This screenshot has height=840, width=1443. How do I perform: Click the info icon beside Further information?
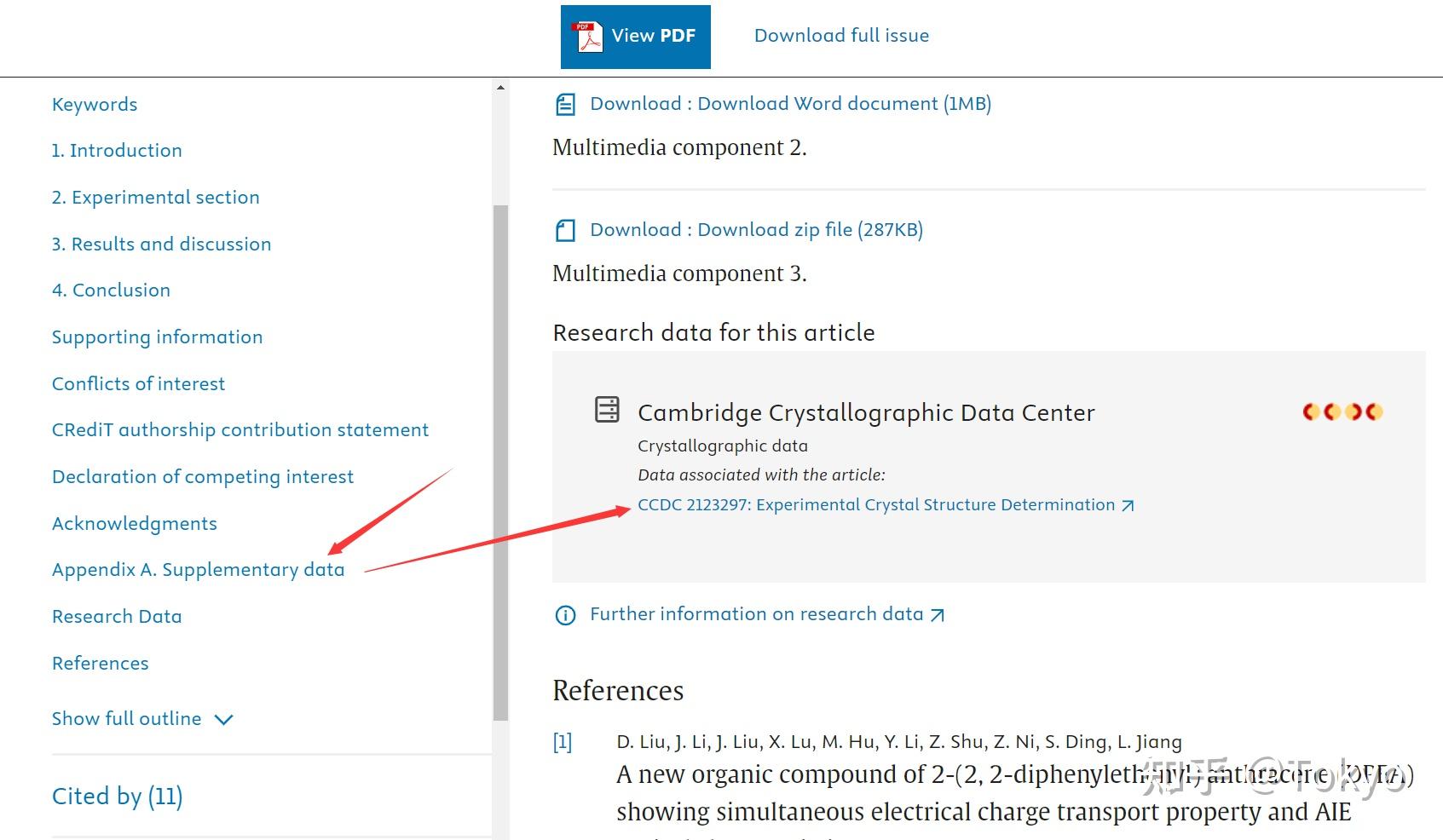tap(565, 615)
